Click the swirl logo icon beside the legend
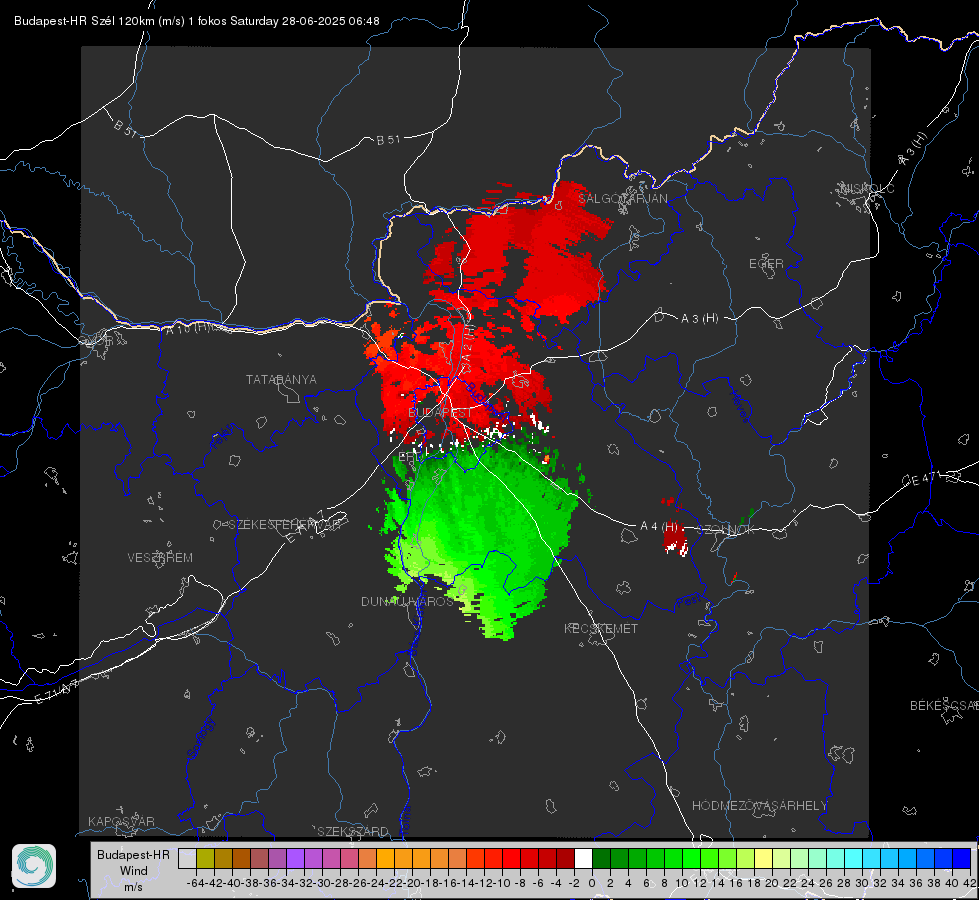 (34, 866)
